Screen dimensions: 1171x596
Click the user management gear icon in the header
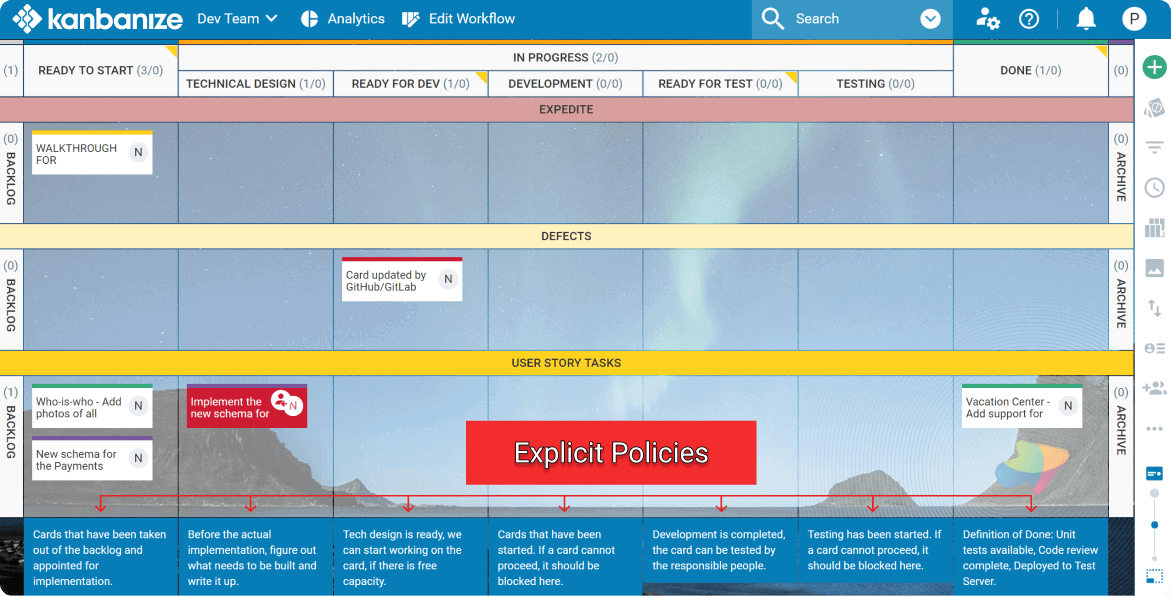click(x=987, y=18)
